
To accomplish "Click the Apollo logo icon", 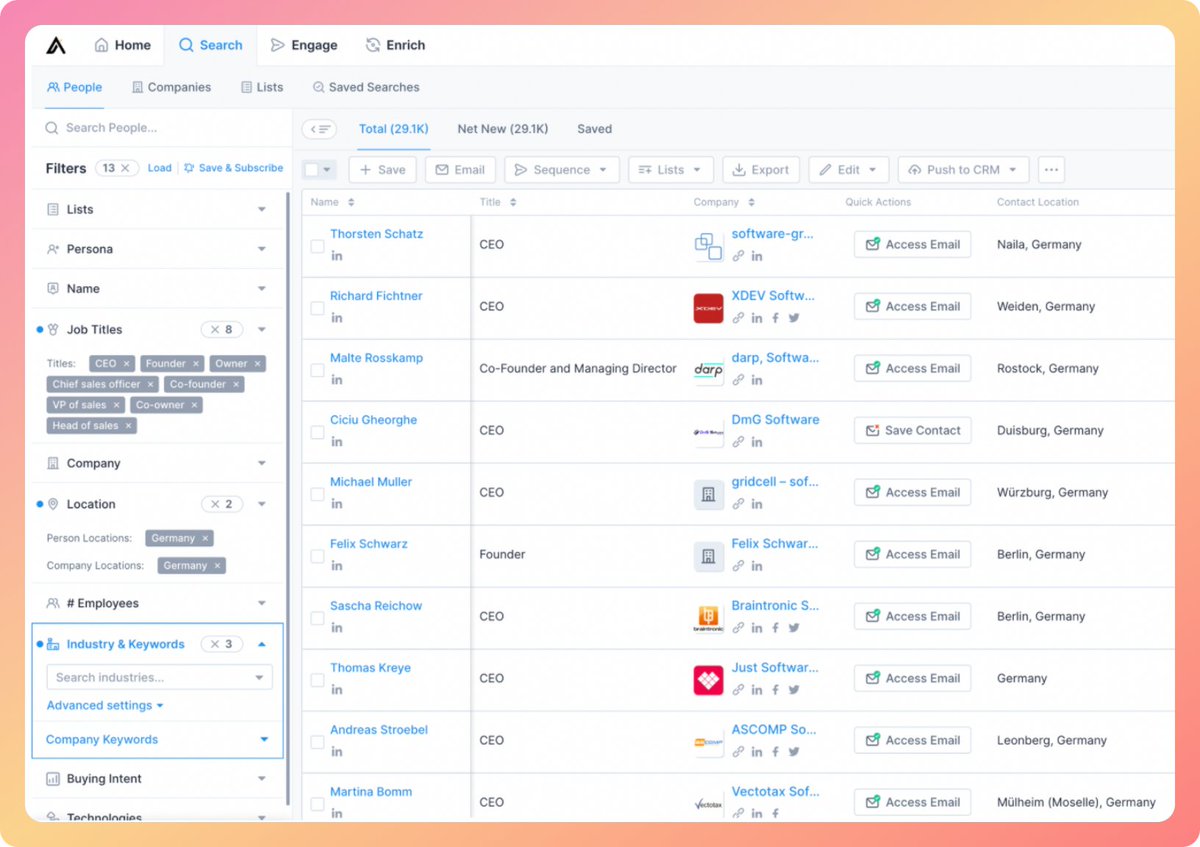I will pyautogui.click(x=56, y=45).
